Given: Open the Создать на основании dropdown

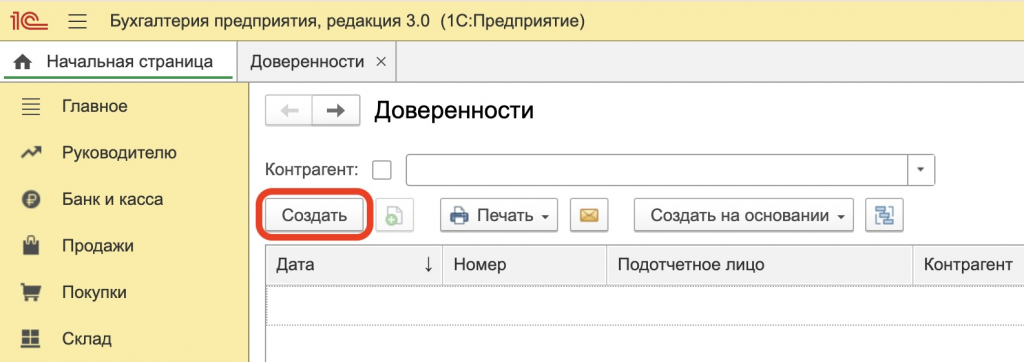Looking at the screenshot, I should point(744,215).
